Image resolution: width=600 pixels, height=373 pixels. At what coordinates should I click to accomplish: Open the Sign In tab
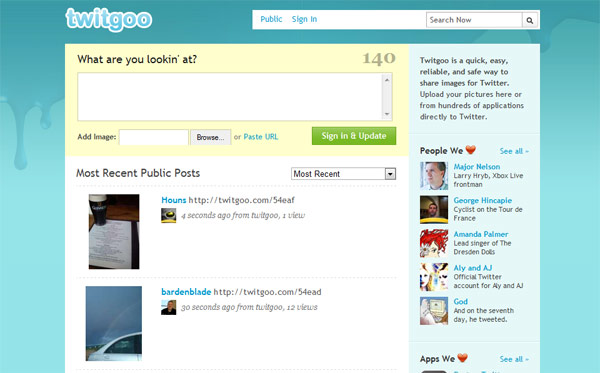point(304,19)
